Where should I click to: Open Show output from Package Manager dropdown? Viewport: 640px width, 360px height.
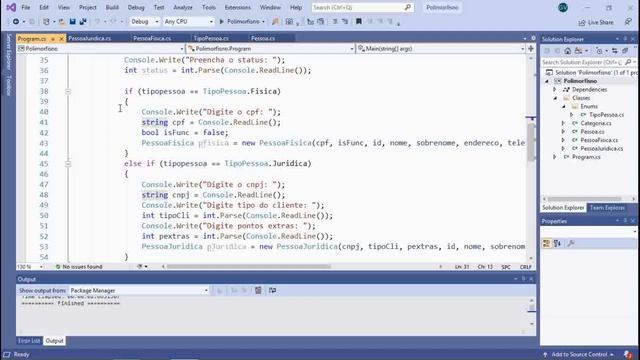coord(139,291)
